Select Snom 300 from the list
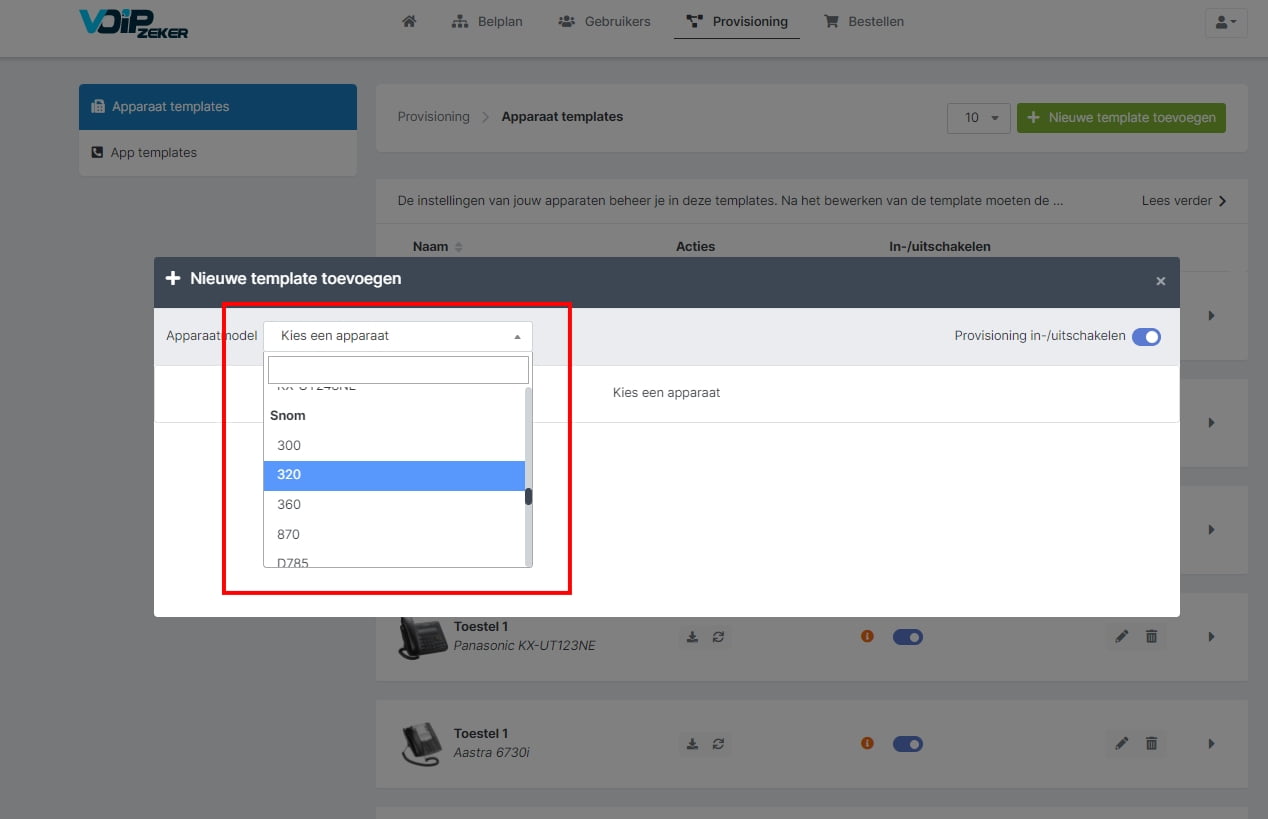The width and height of the screenshot is (1268, 819). pyautogui.click(x=394, y=446)
